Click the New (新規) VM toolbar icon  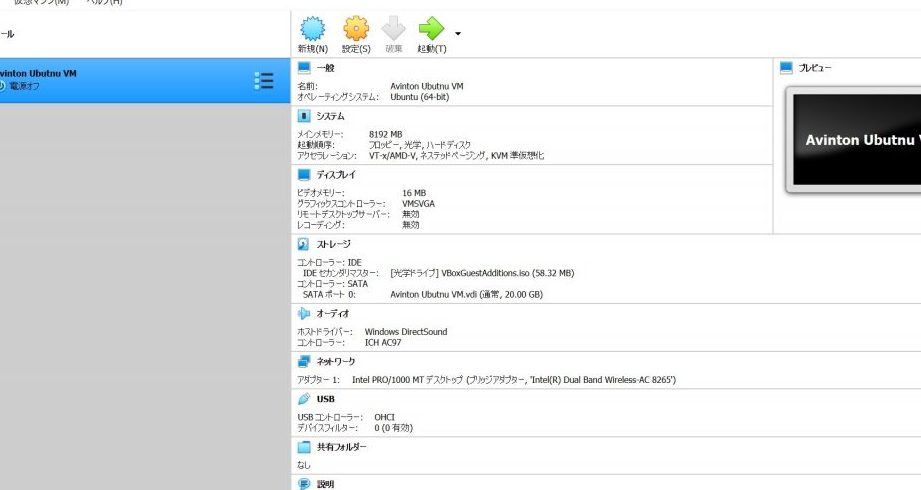click(312, 28)
